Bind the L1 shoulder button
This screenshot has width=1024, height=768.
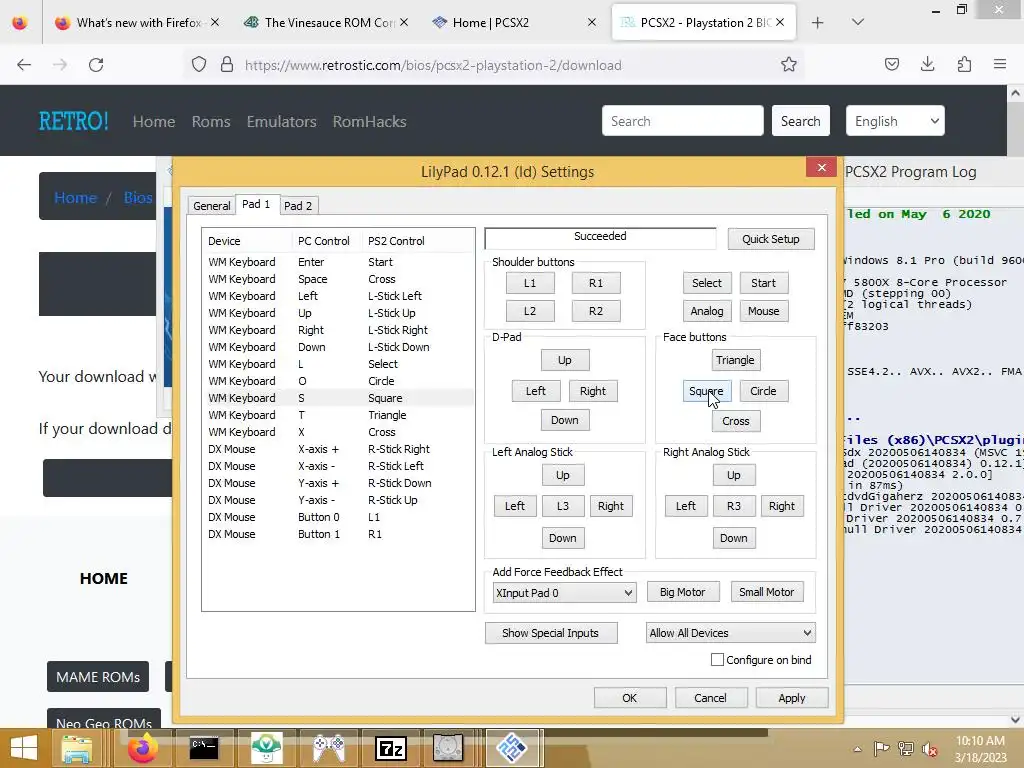point(530,283)
